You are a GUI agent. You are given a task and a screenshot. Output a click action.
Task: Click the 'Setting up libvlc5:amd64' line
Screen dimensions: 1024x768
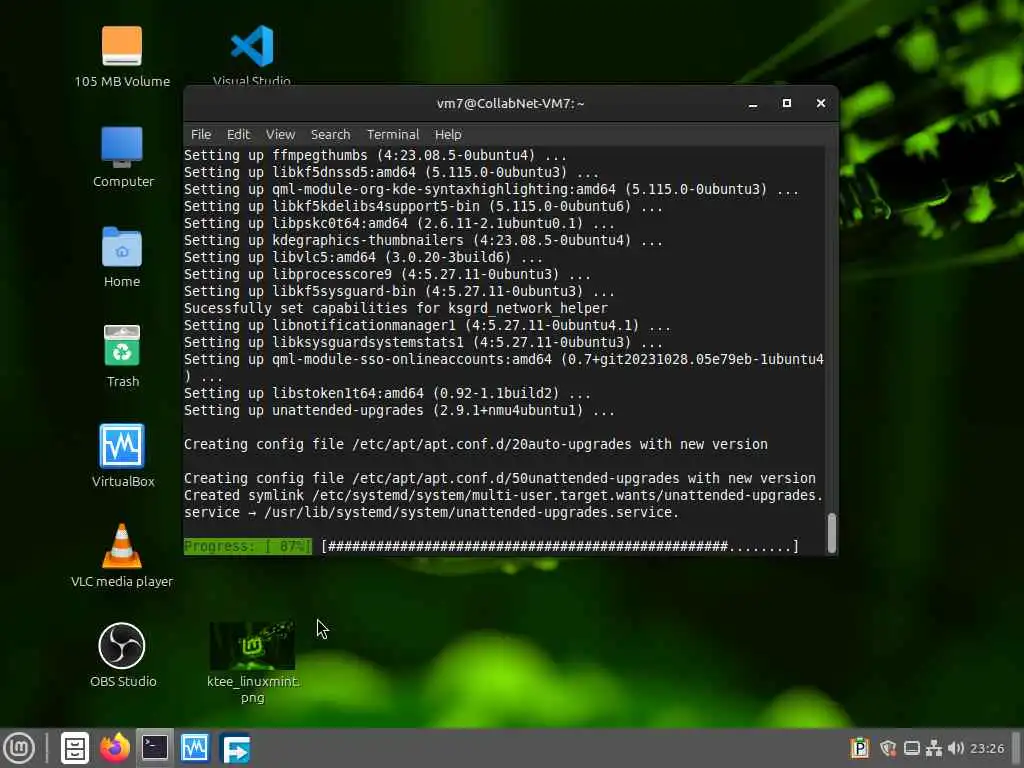[363, 257]
